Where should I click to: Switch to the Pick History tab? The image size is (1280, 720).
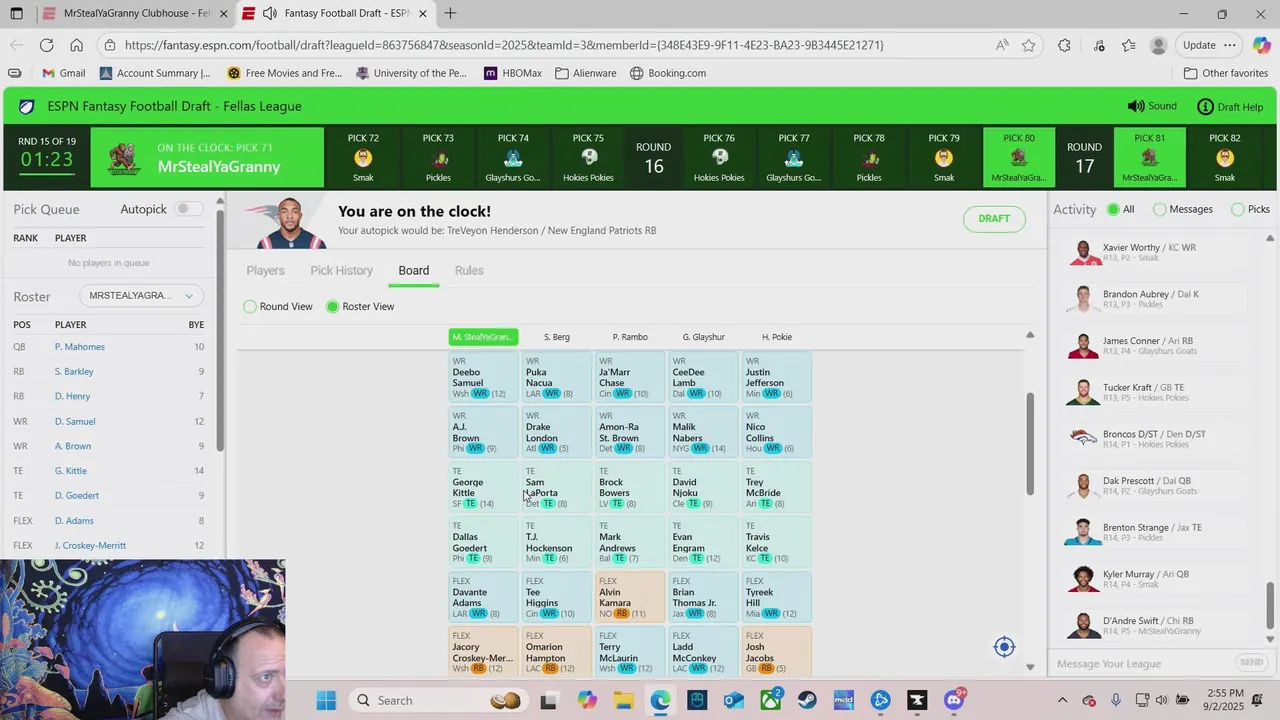point(341,270)
